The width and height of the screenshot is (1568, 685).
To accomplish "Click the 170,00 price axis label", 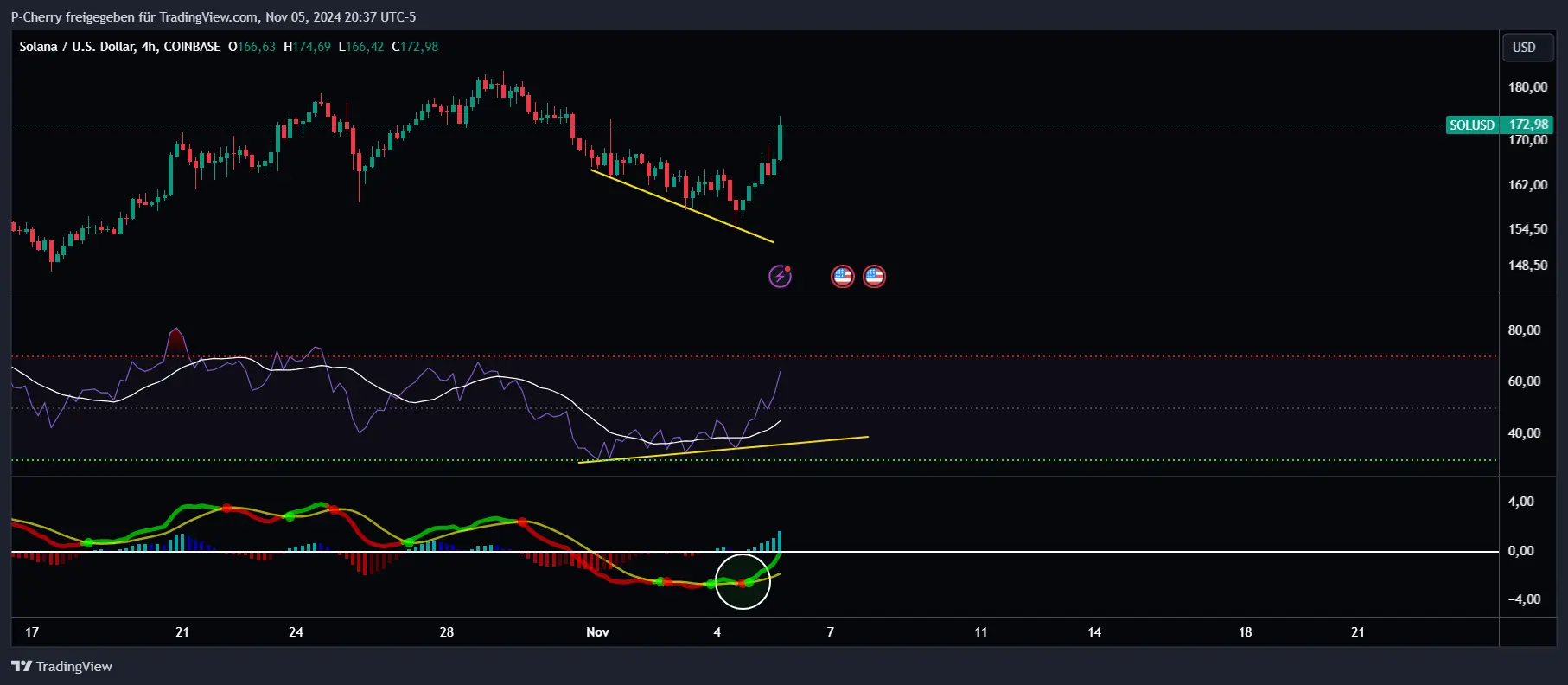I will [x=1527, y=140].
